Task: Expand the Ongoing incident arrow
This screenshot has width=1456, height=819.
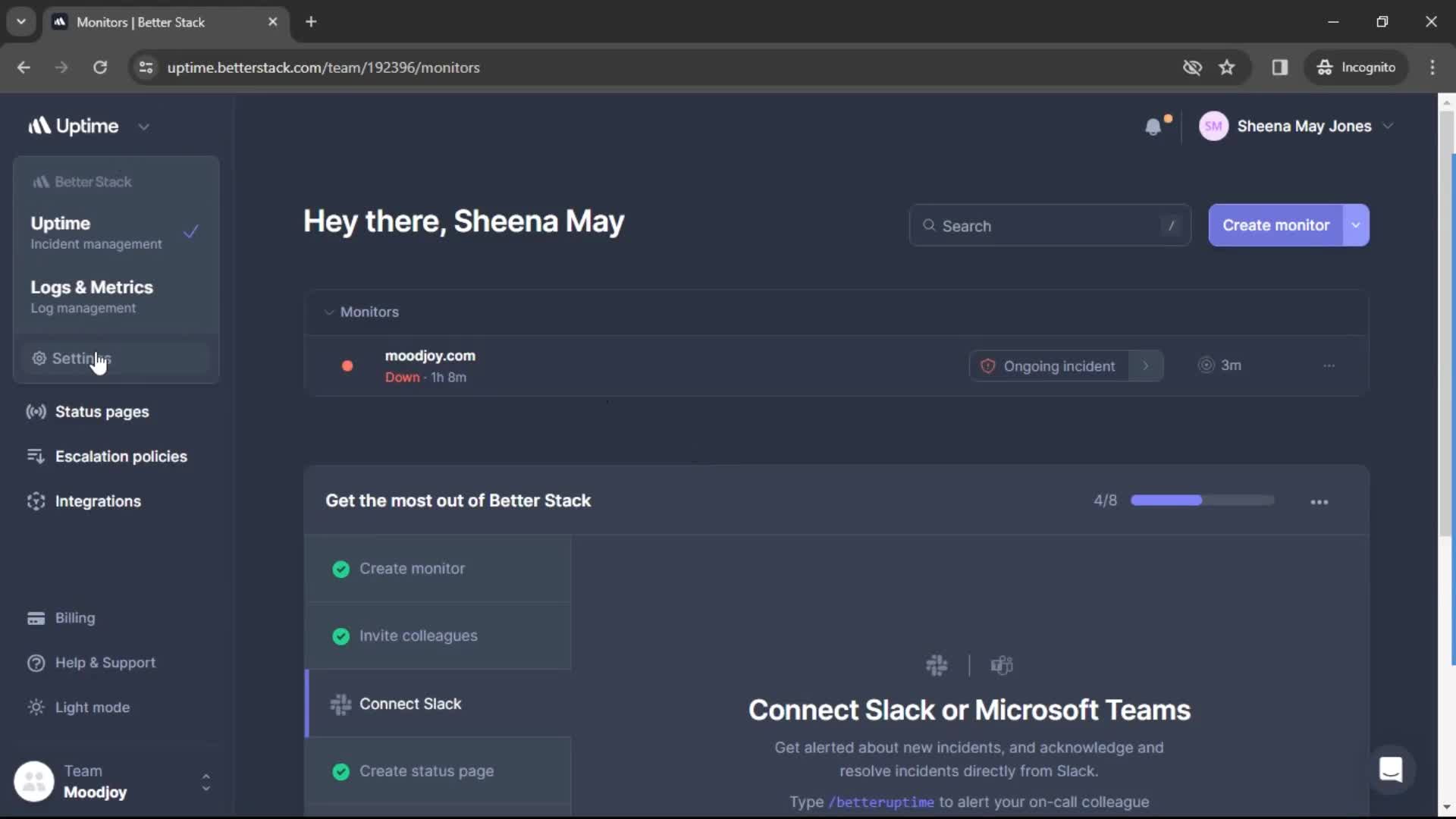Action: click(x=1146, y=366)
